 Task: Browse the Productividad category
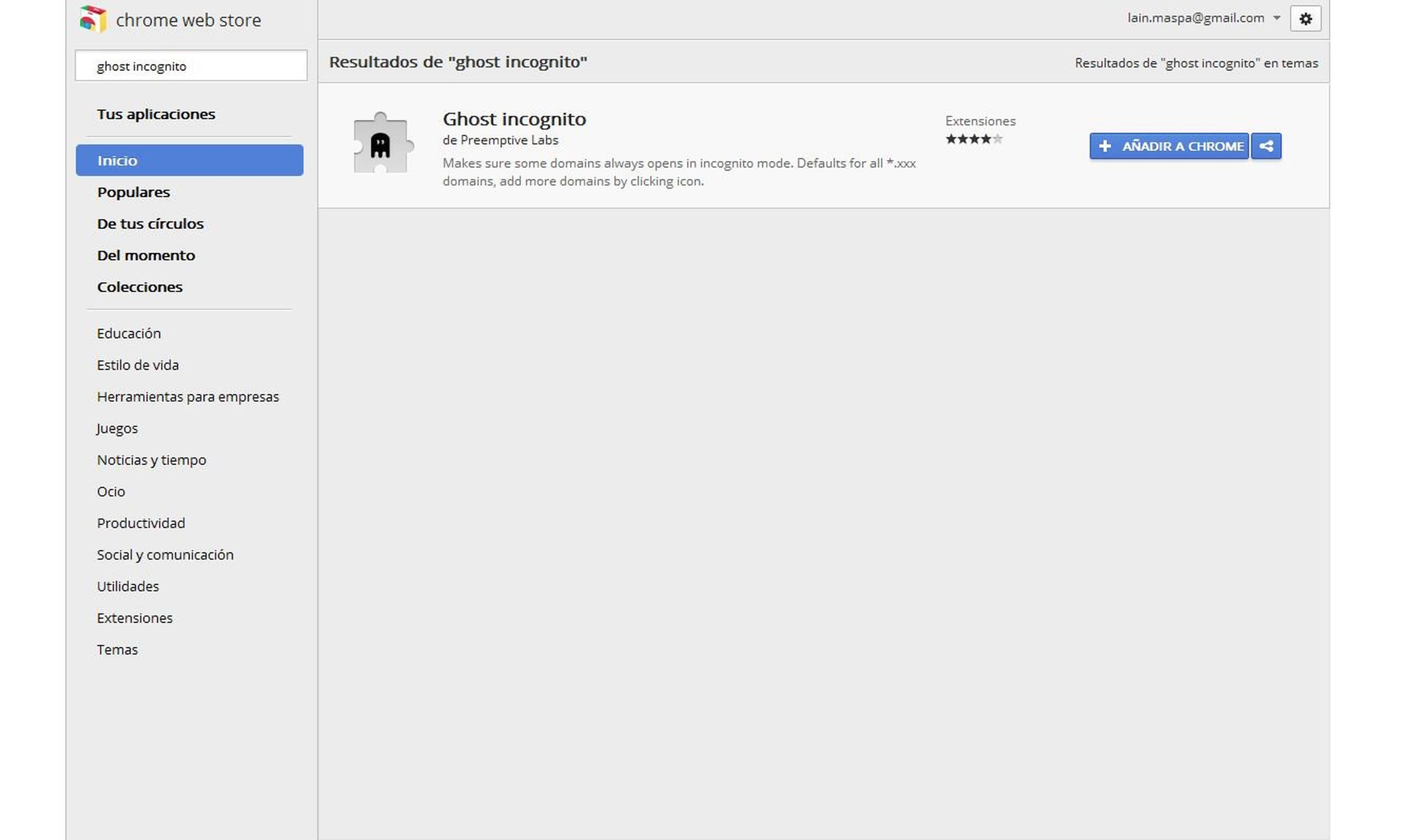141,523
